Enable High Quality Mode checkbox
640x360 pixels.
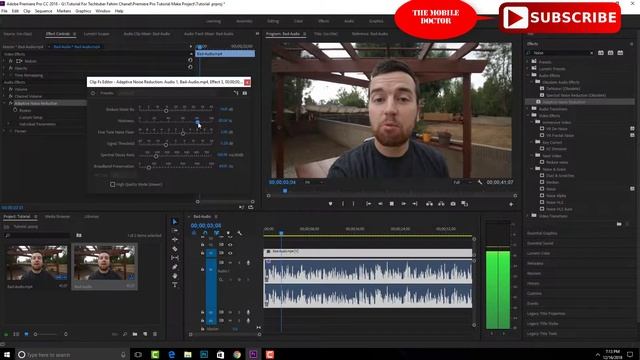click(113, 184)
